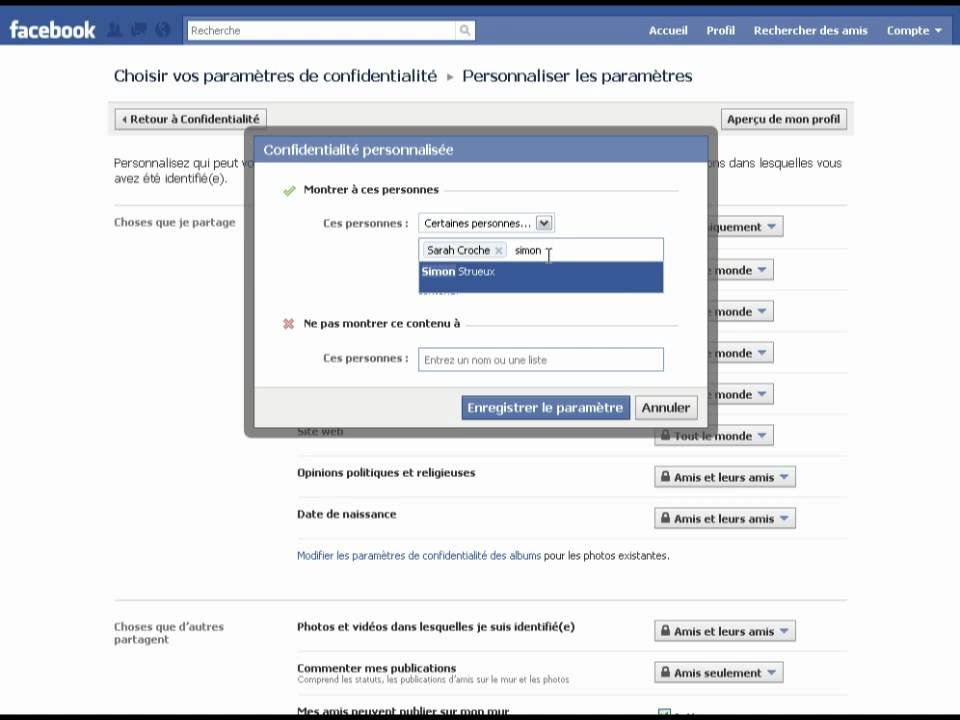This screenshot has width=960, height=720.
Task: Open messages icon in header
Action: click(139, 29)
